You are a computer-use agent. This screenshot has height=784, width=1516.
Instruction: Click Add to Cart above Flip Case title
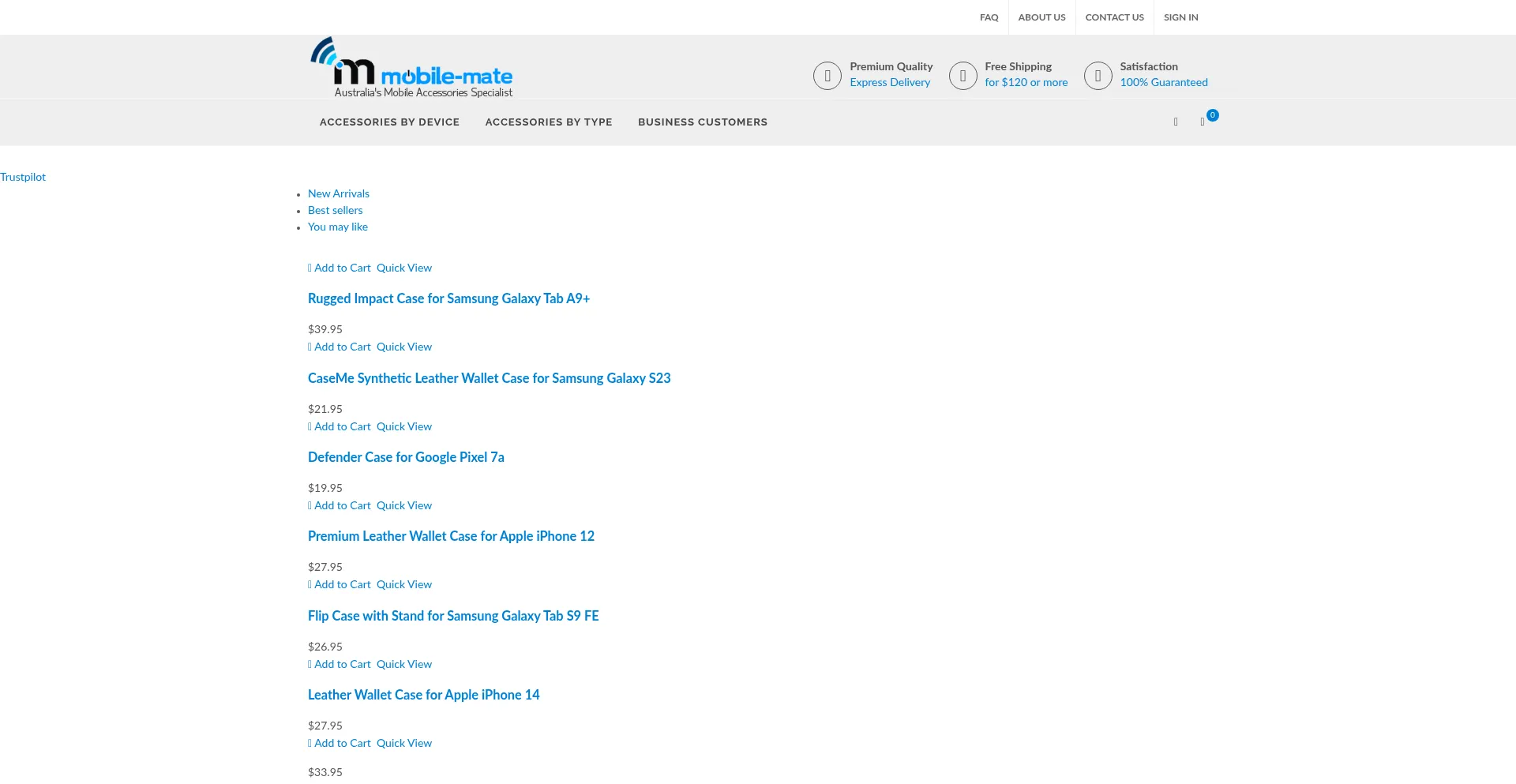[x=340, y=584]
